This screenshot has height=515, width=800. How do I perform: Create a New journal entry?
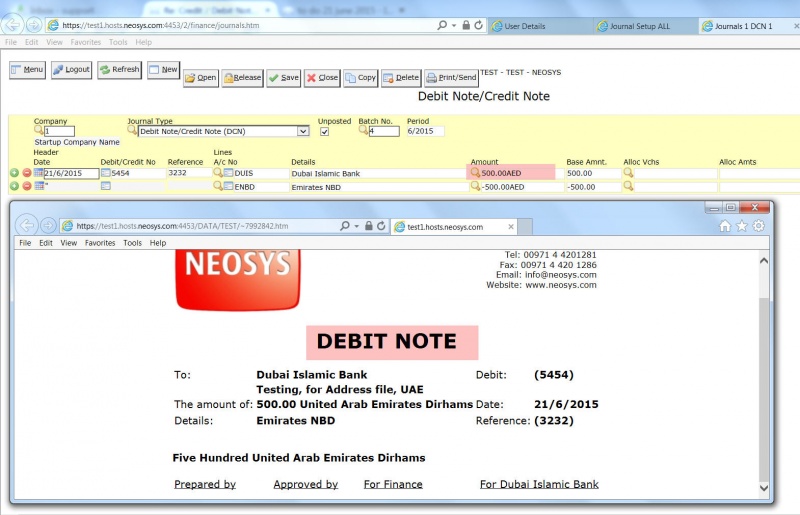point(163,69)
